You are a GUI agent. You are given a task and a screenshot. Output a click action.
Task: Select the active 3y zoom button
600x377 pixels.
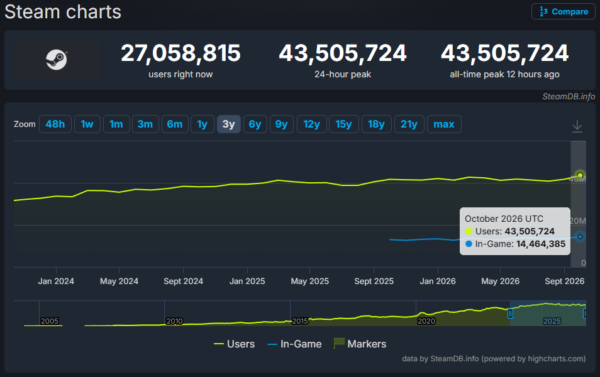coord(228,124)
